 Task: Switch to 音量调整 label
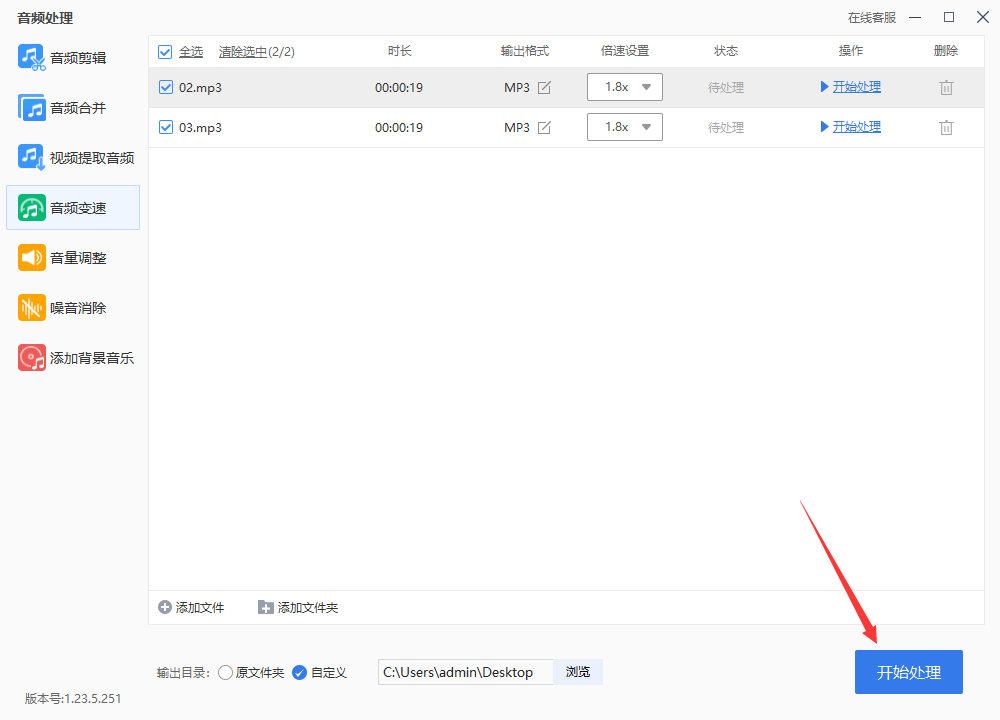[x=78, y=258]
